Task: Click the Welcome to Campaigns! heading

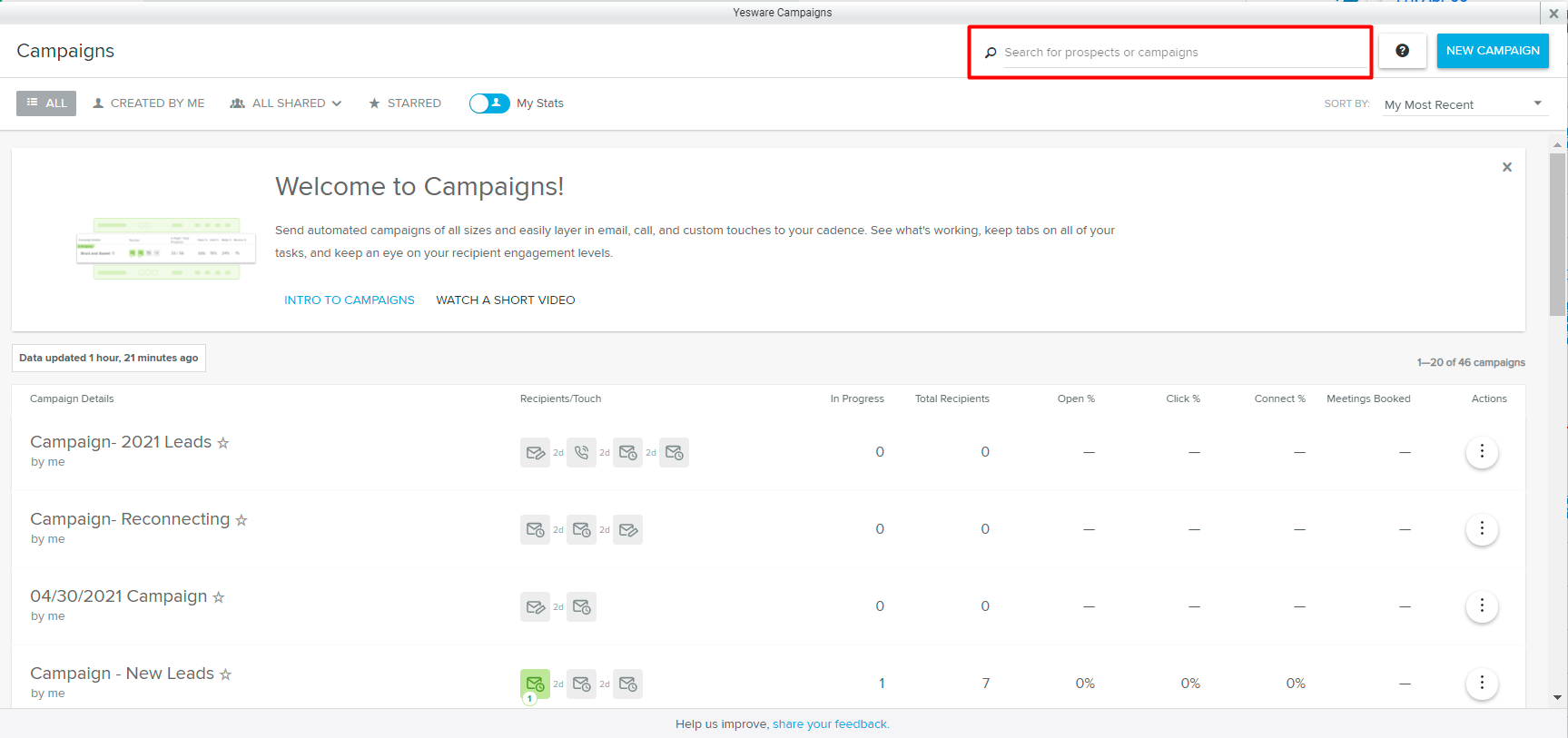Action: (419, 186)
